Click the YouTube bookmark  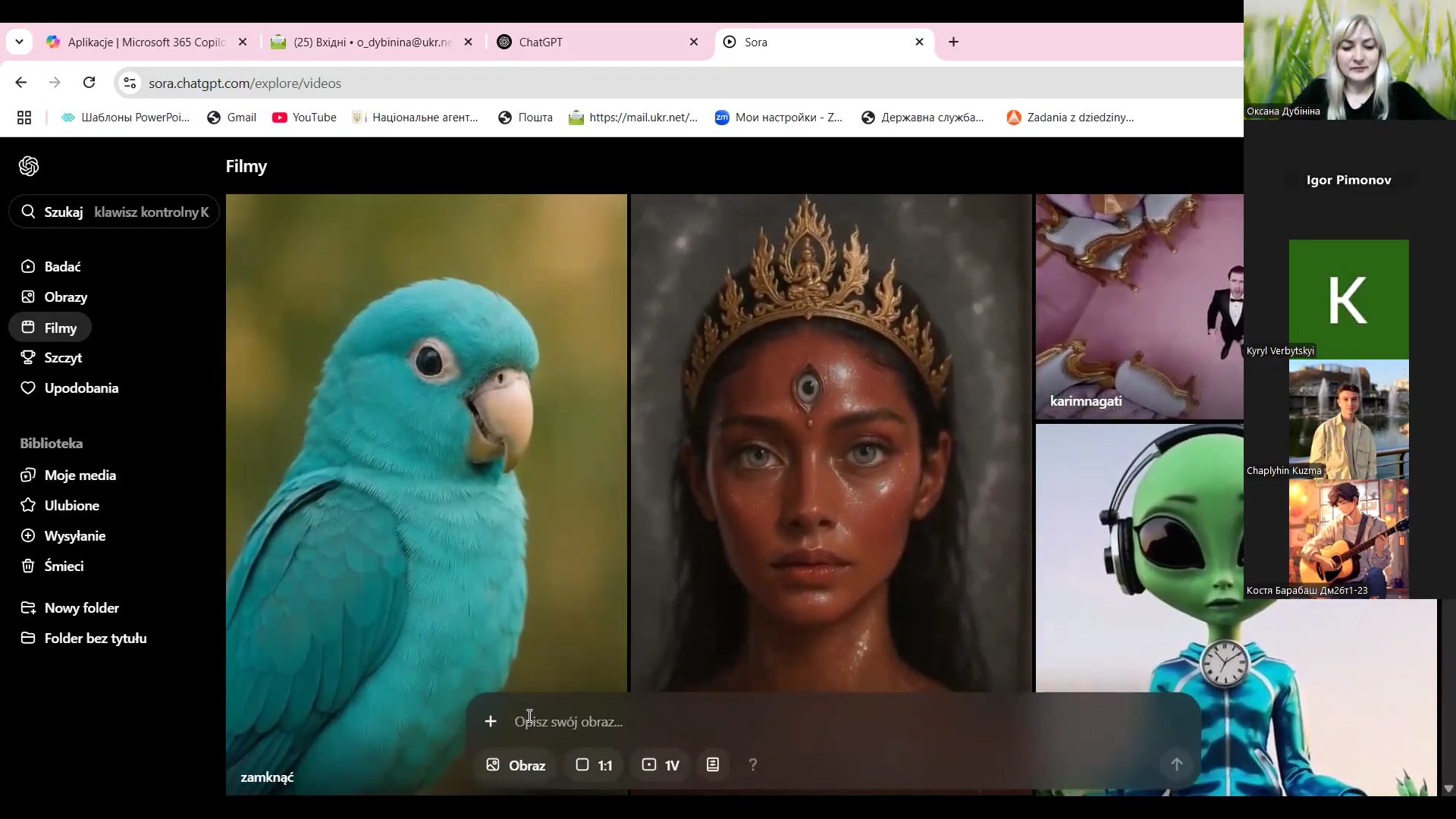pyautogui.click(x=304, y=118)
